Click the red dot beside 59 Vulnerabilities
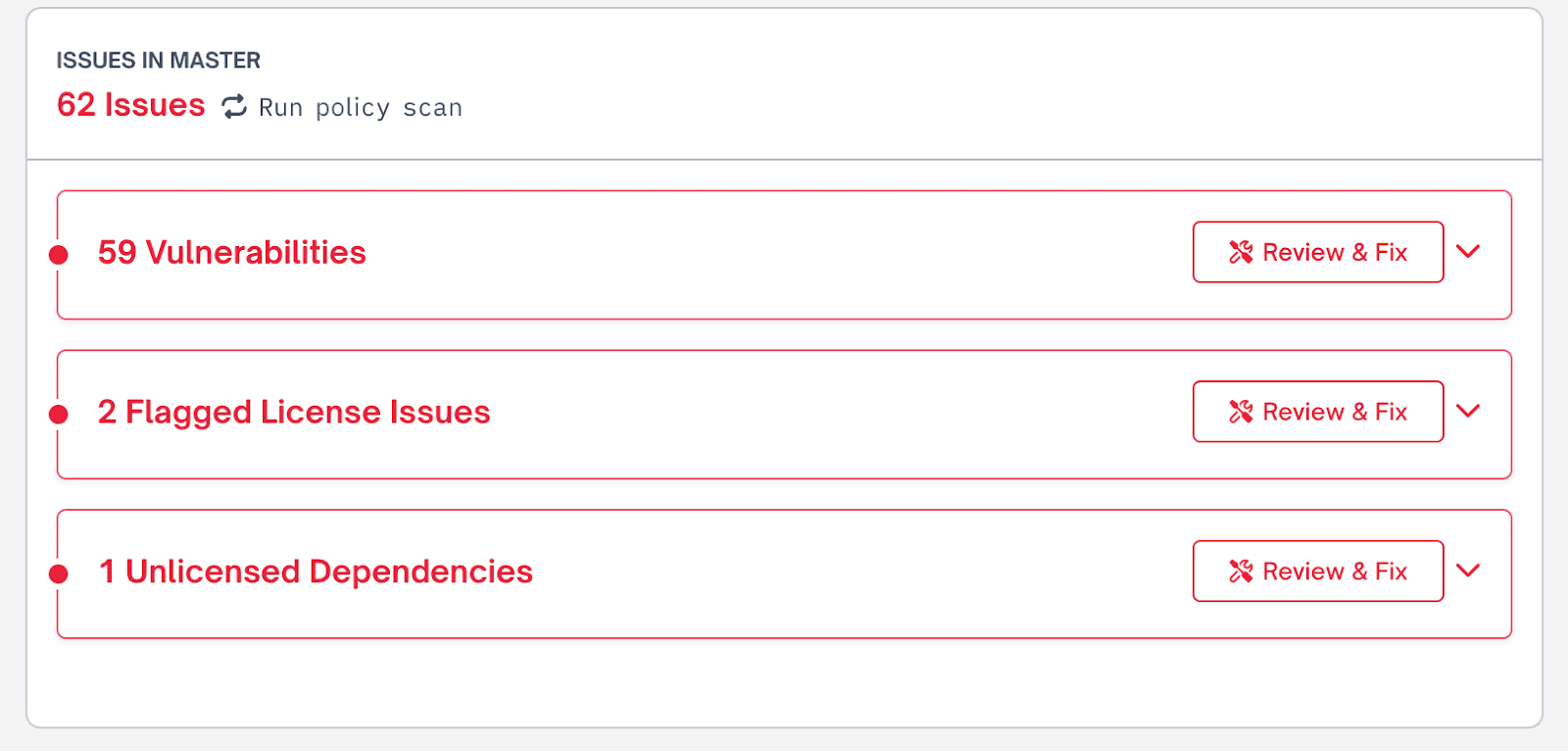1568x751 pixels. pos(59,254)
